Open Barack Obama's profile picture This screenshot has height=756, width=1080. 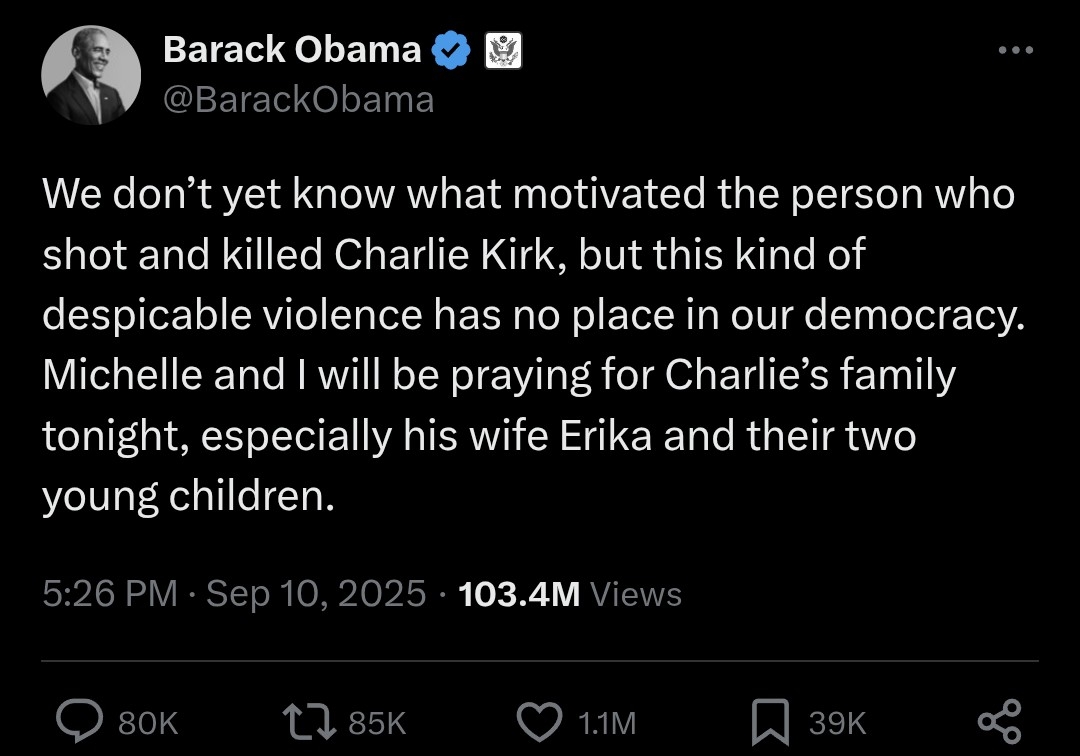(x=91, y=76)
